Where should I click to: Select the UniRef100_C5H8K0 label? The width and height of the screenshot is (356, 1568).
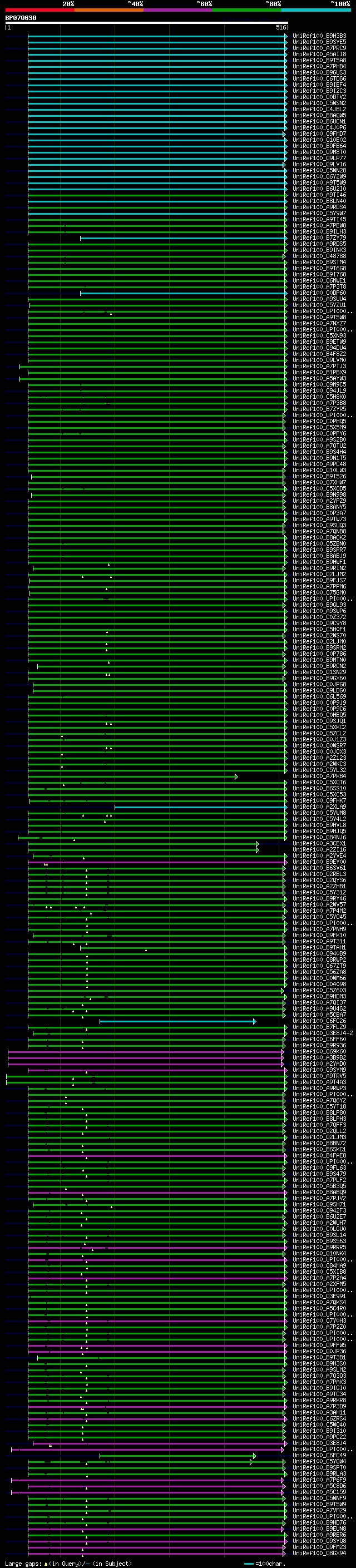tap(319, 397)
